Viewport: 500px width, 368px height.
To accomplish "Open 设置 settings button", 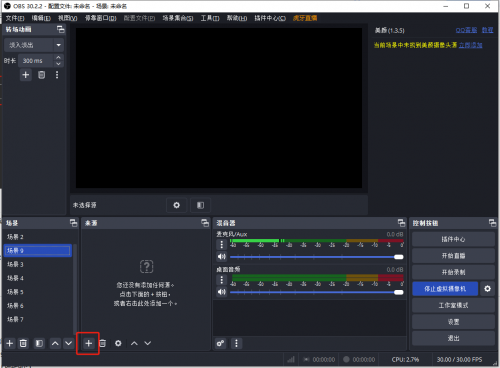I will 453,322.
